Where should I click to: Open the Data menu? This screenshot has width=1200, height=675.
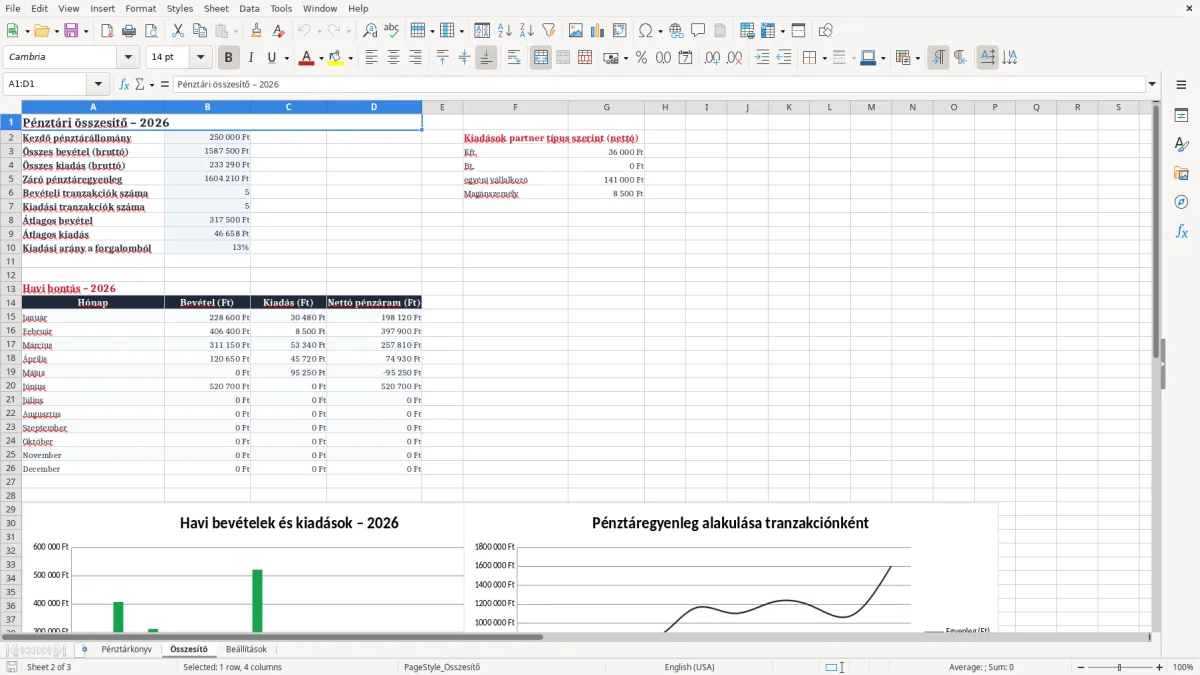[249, 8]
